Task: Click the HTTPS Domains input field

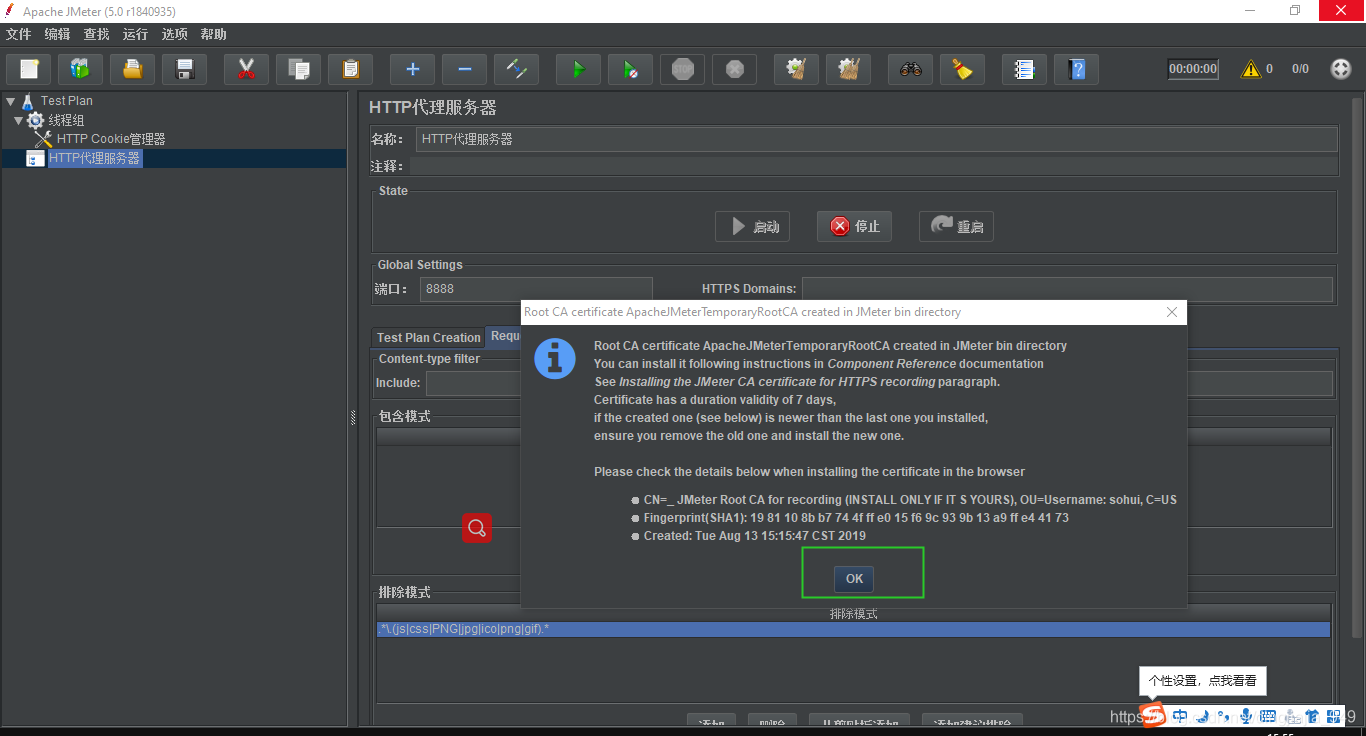Action: [x=1067, y=289]
